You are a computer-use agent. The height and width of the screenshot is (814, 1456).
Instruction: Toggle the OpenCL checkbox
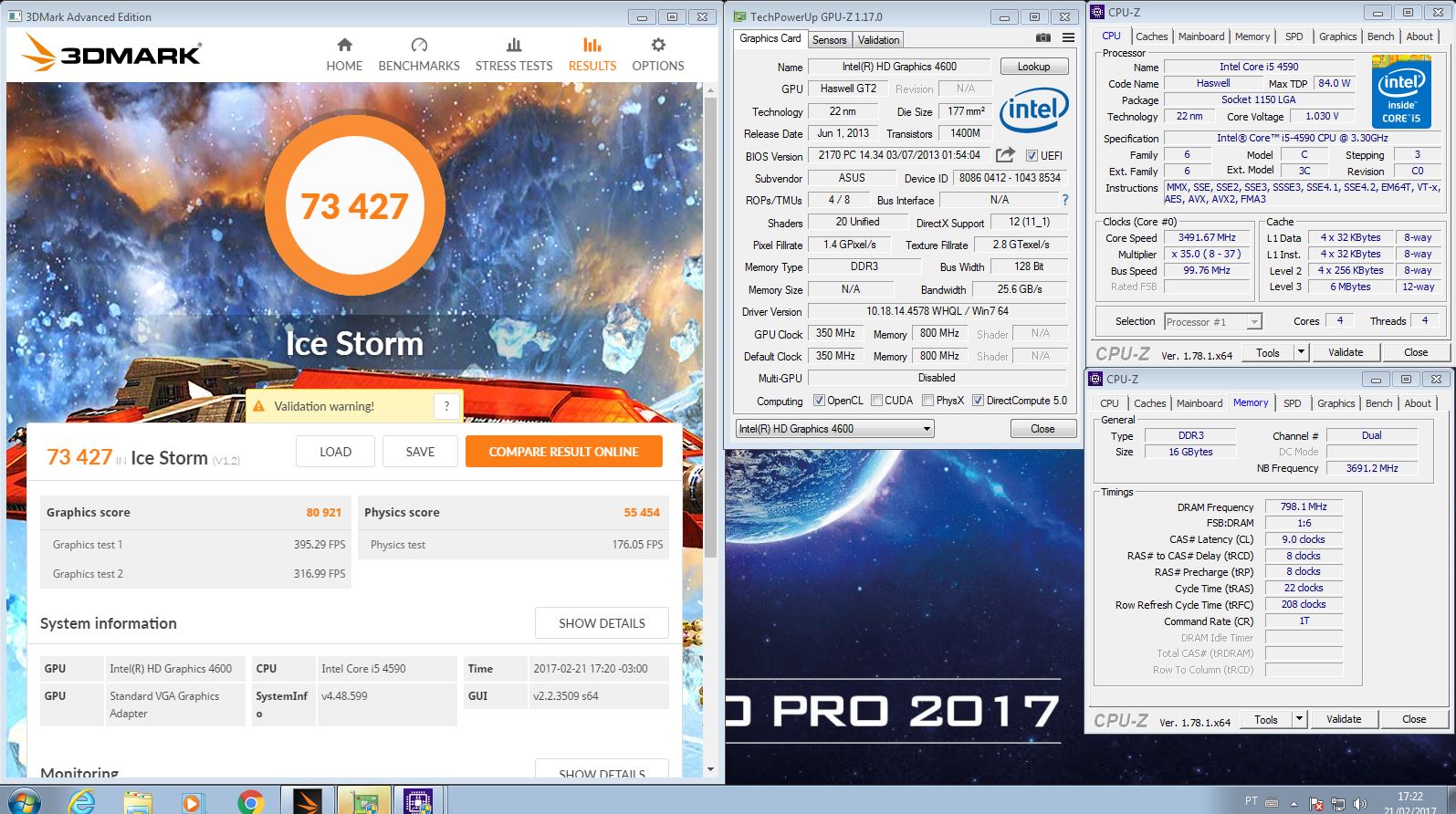click(x=819, y=401)
